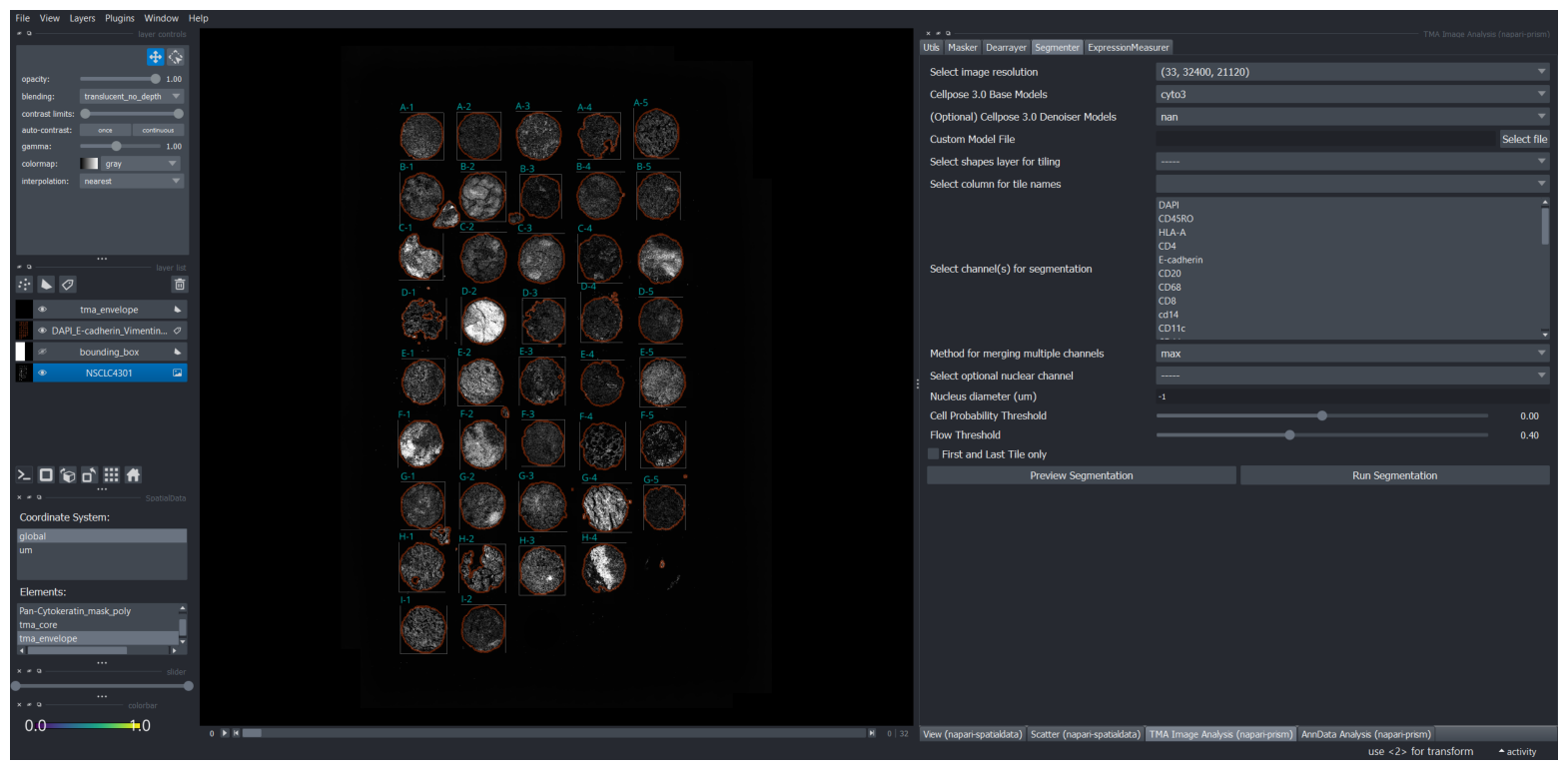The image size is (1568, 770).
Task: Open the Layers menu
Action: click(82, 18)
